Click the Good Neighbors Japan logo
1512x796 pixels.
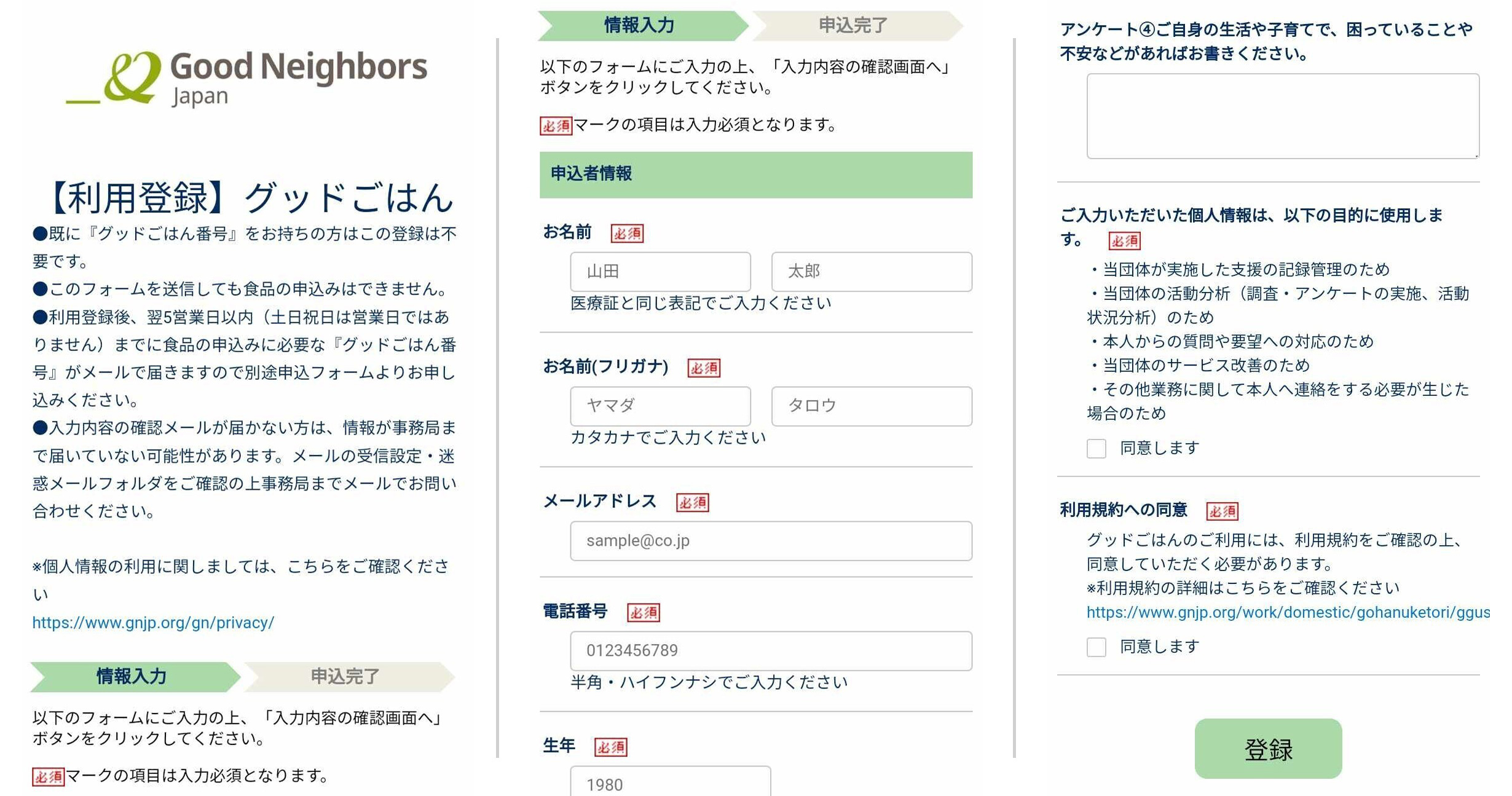246,79
